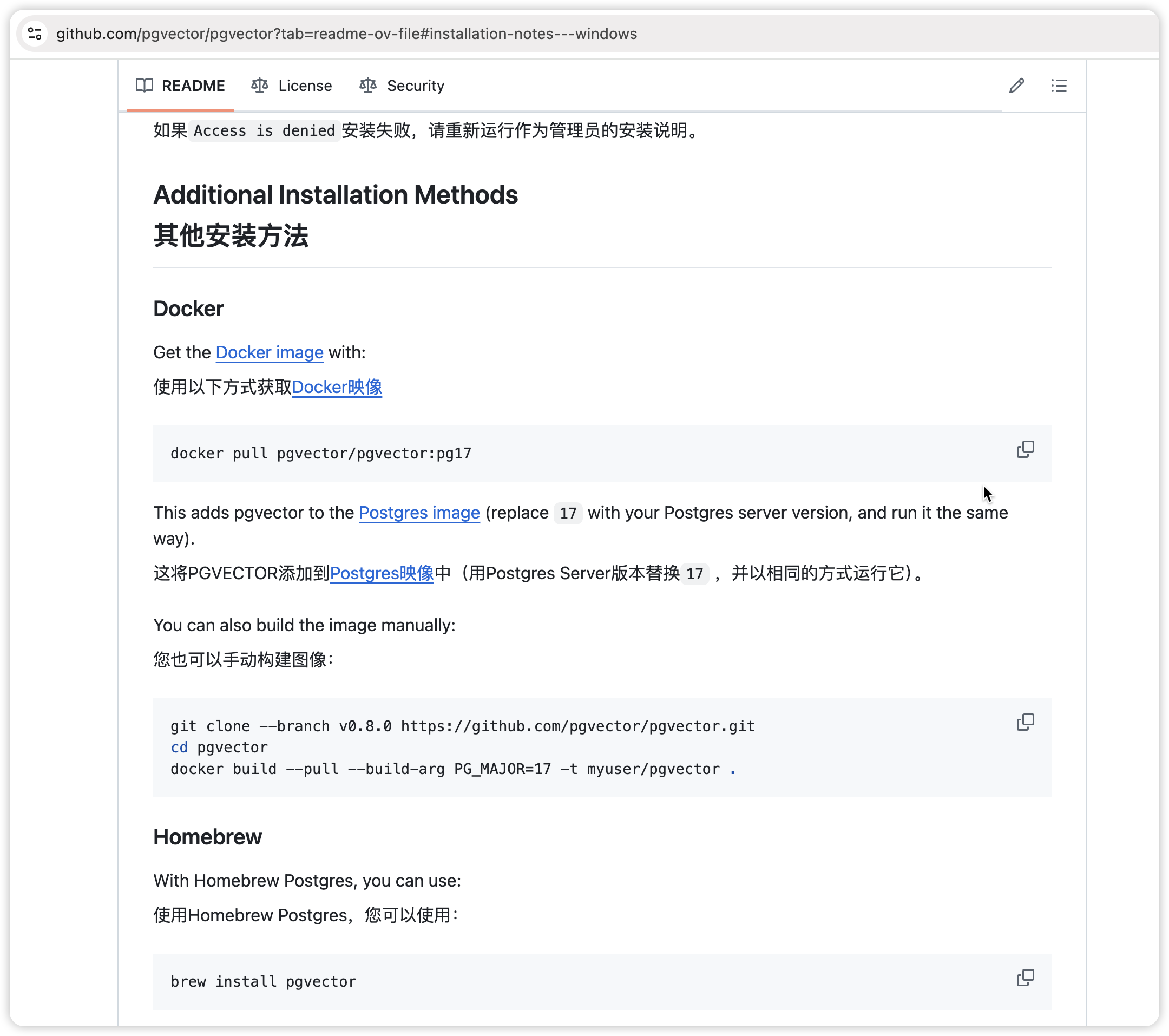Follow the 'Docker映像' link

pyautogui.click(x=337, y=386)
